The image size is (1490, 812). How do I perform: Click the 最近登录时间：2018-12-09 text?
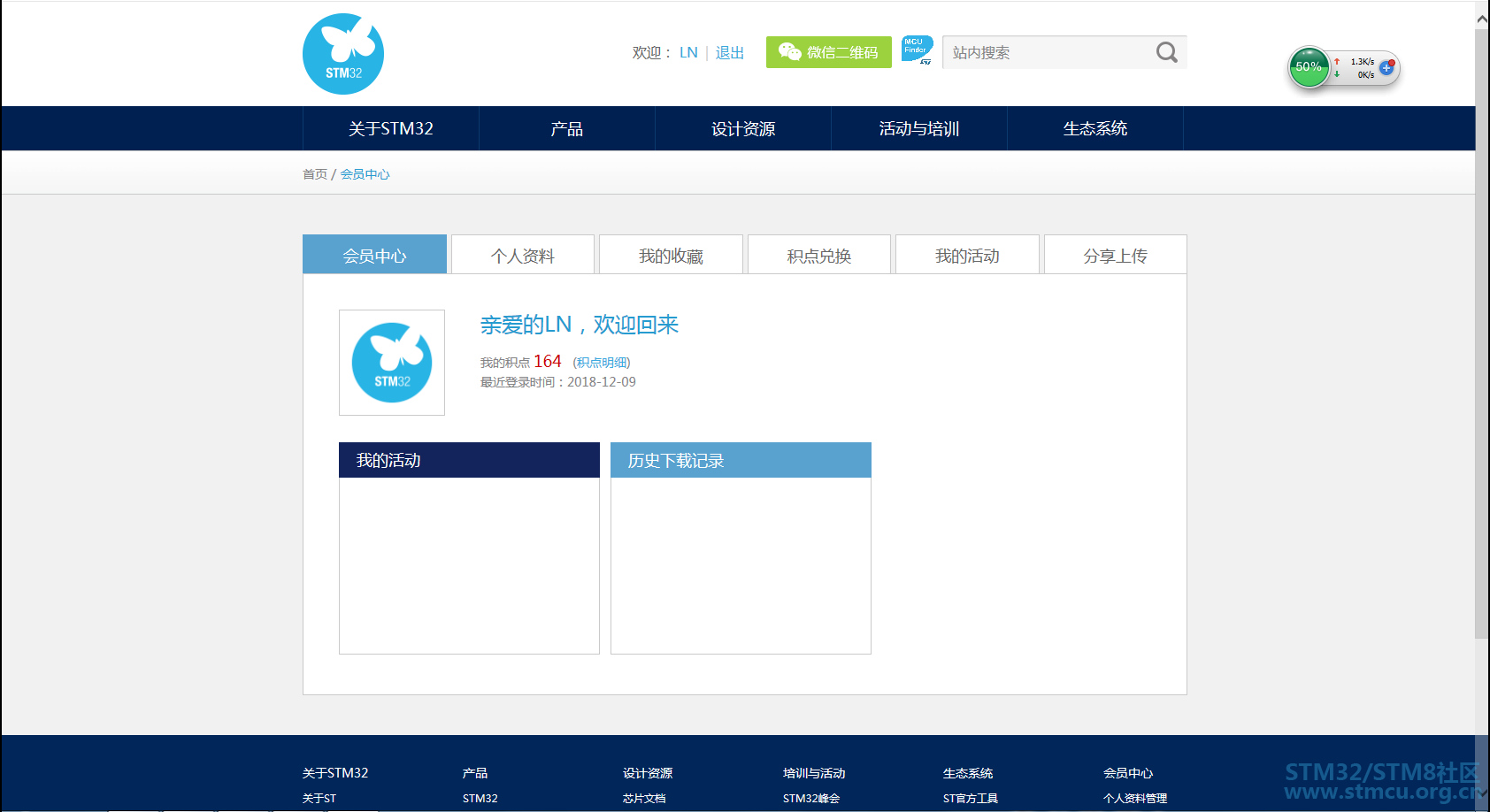pos(558,382)
